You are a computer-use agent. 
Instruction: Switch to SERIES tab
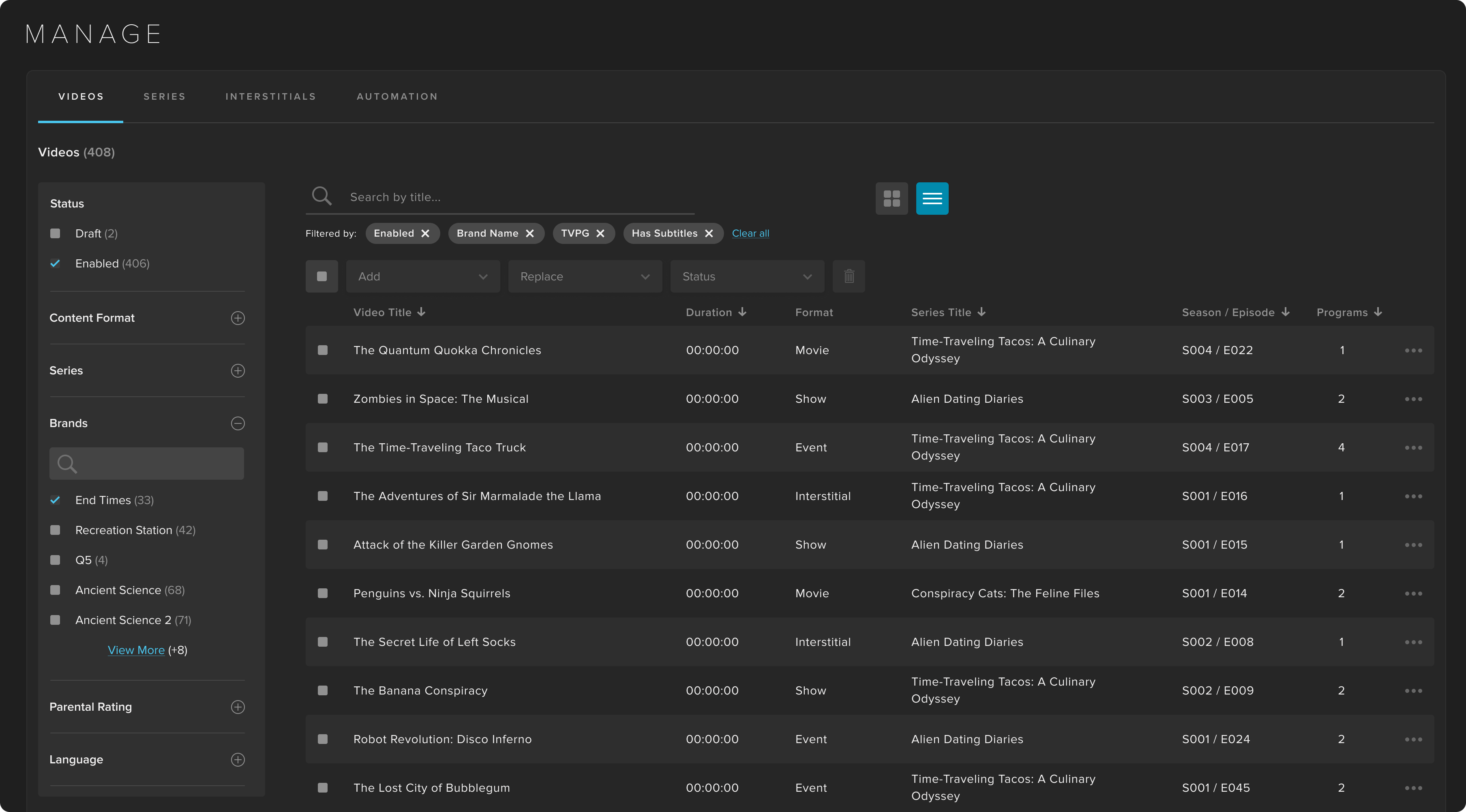pyautogui.click(x=164, y=96)
